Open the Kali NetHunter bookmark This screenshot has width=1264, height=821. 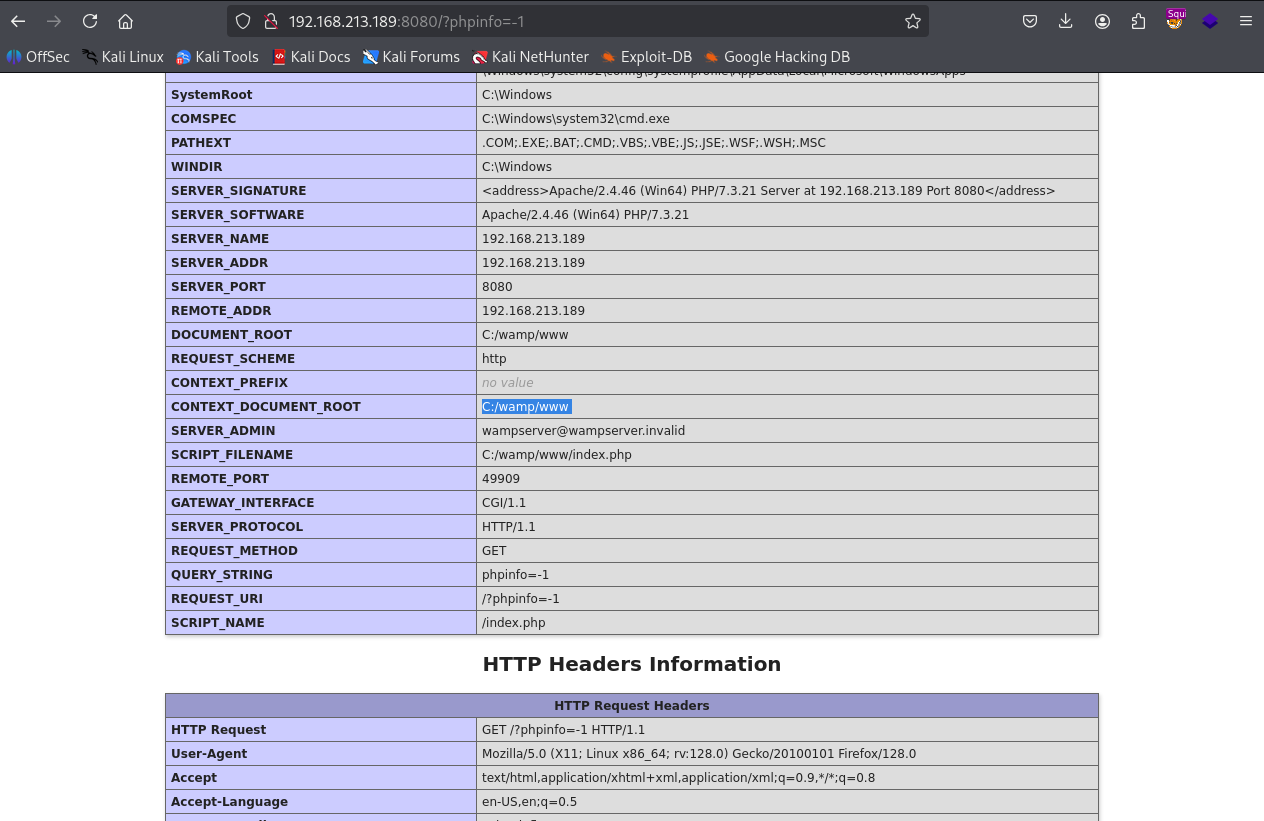coord(530,57)
